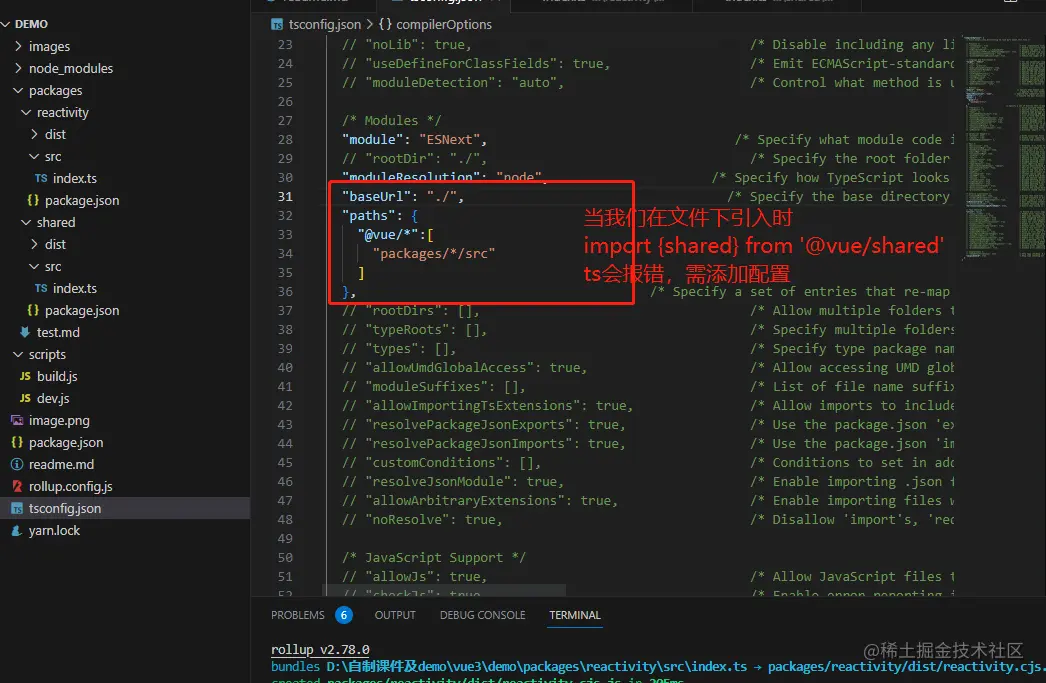
Task: Open package.json in the reactivity folder
Action: click(x=82, y=200)
